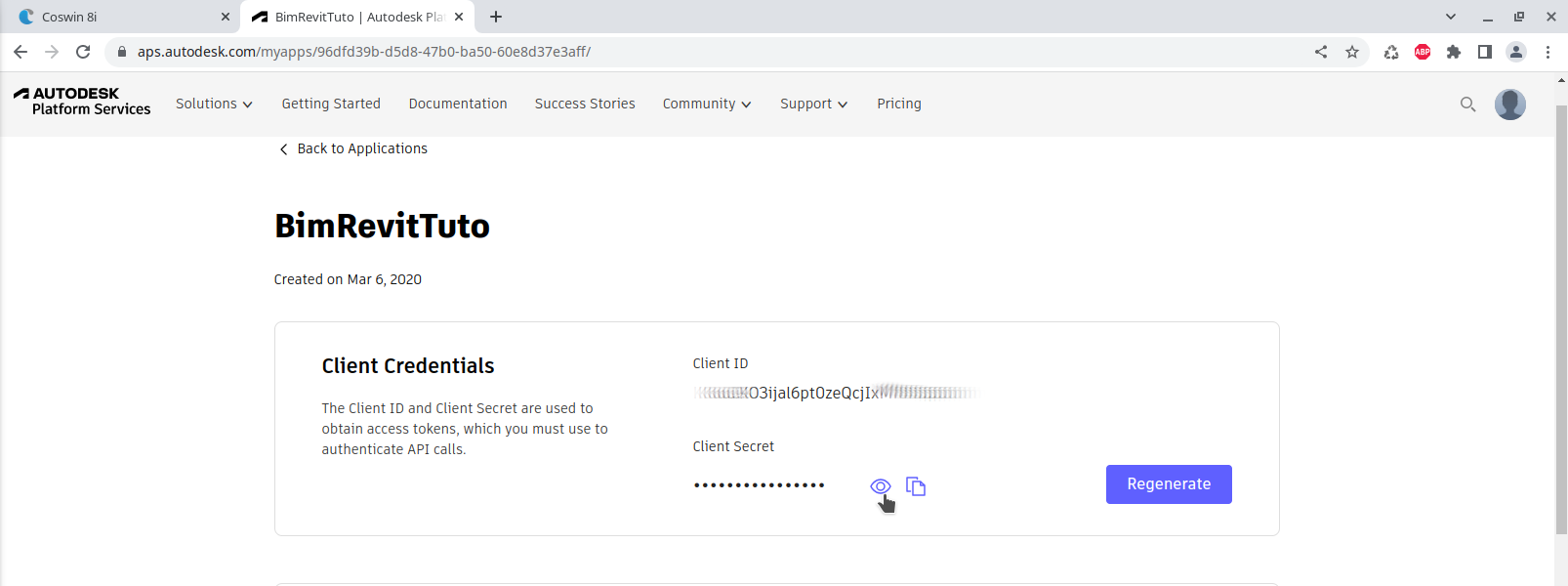Open a new browser tab

point(496,17)
